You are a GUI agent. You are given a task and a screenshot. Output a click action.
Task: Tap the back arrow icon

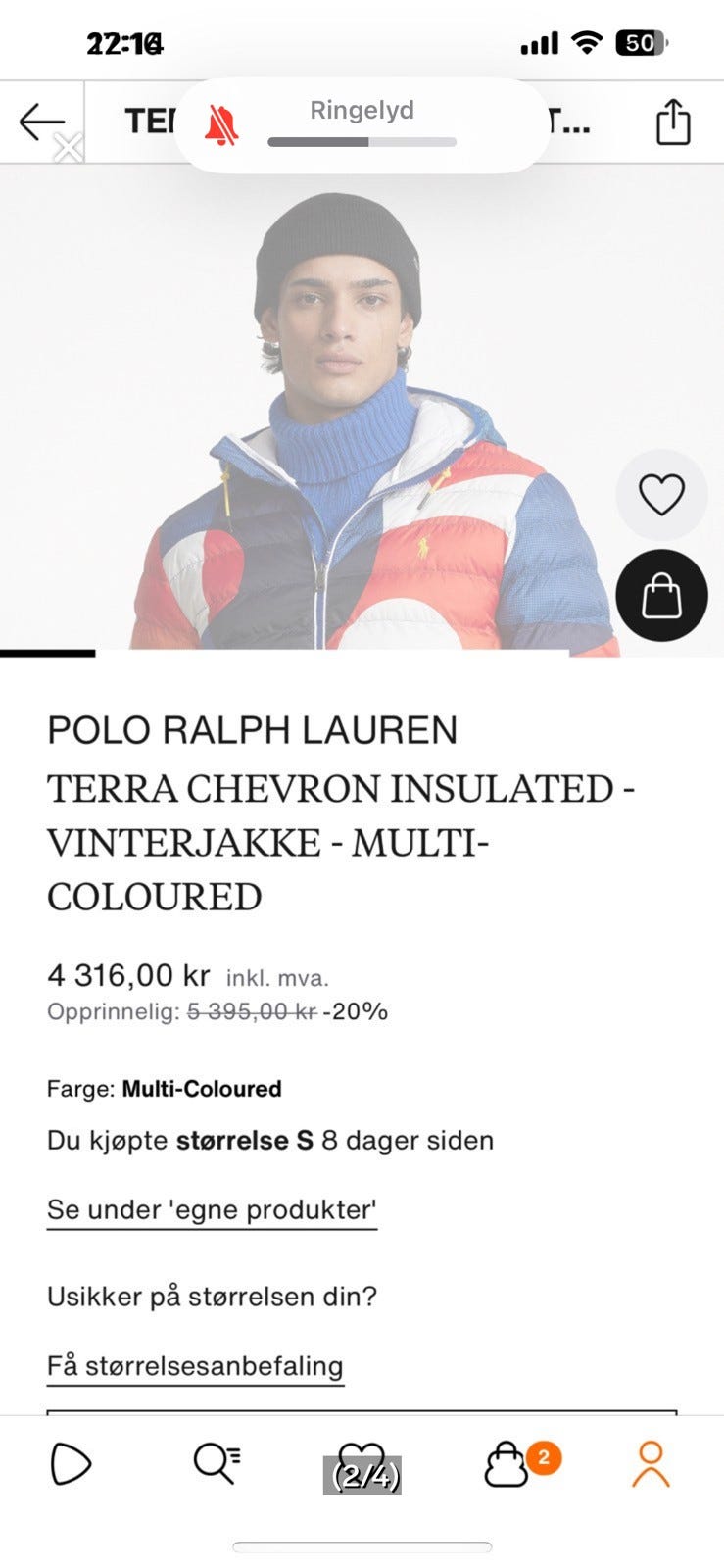click(41, 122)
